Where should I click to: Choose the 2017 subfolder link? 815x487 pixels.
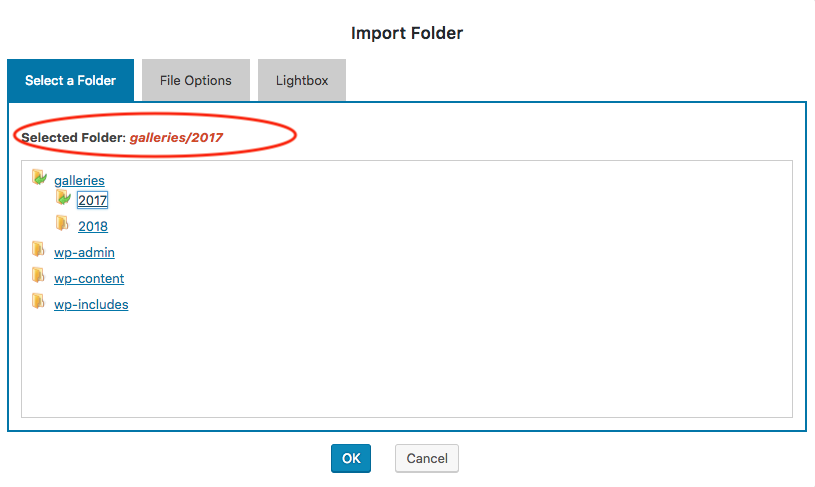click(92, 201)
